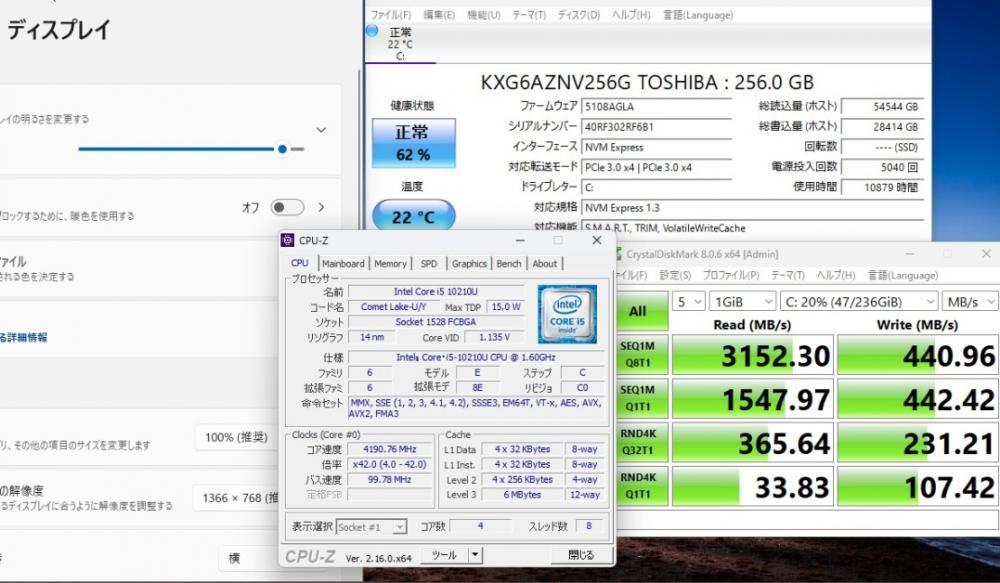This screenshot has width=1000, height=583.
Task: Click the Intel Core i5 logo badge
Action: [x=567, y=314]
